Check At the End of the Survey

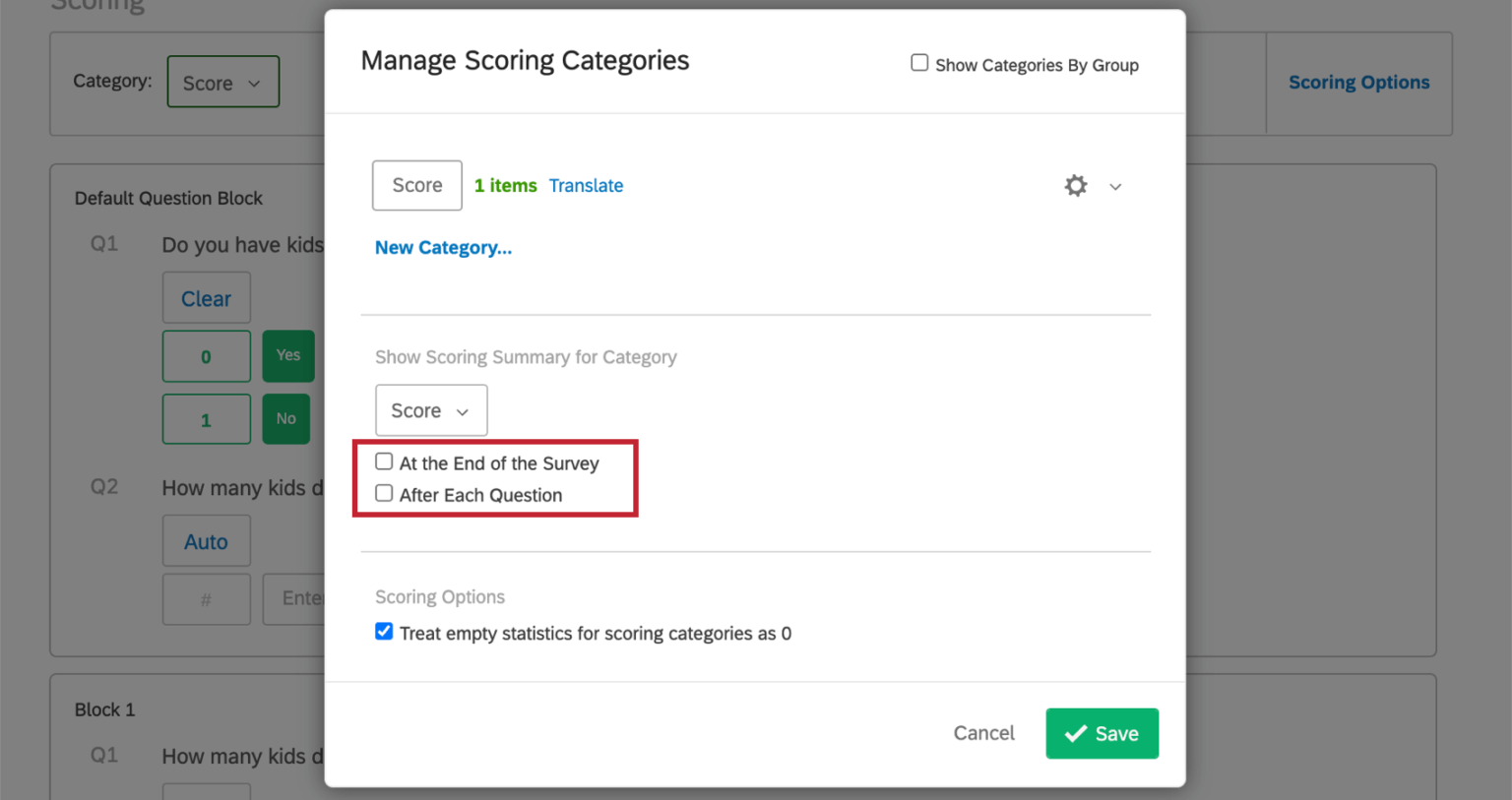click(x=383, y=461)
